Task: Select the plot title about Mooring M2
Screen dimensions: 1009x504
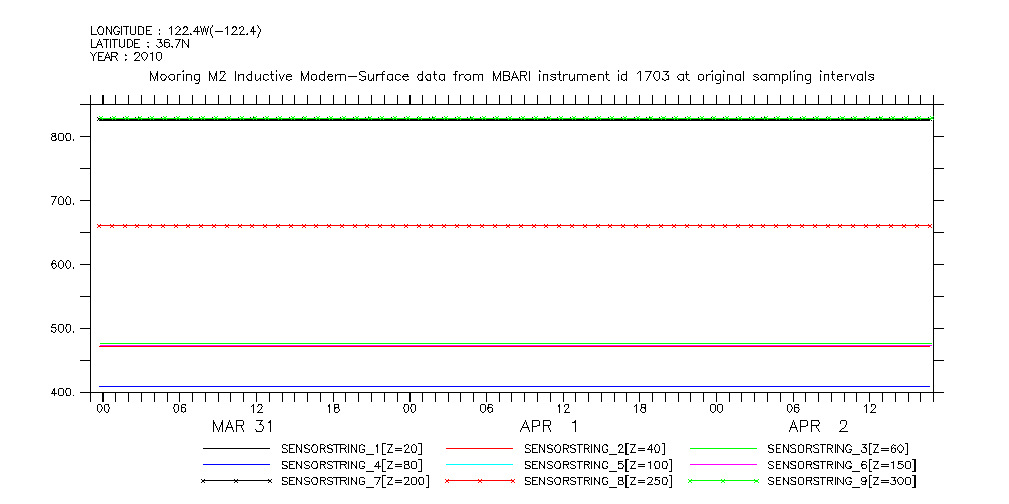Action: [x=511, y=76]
